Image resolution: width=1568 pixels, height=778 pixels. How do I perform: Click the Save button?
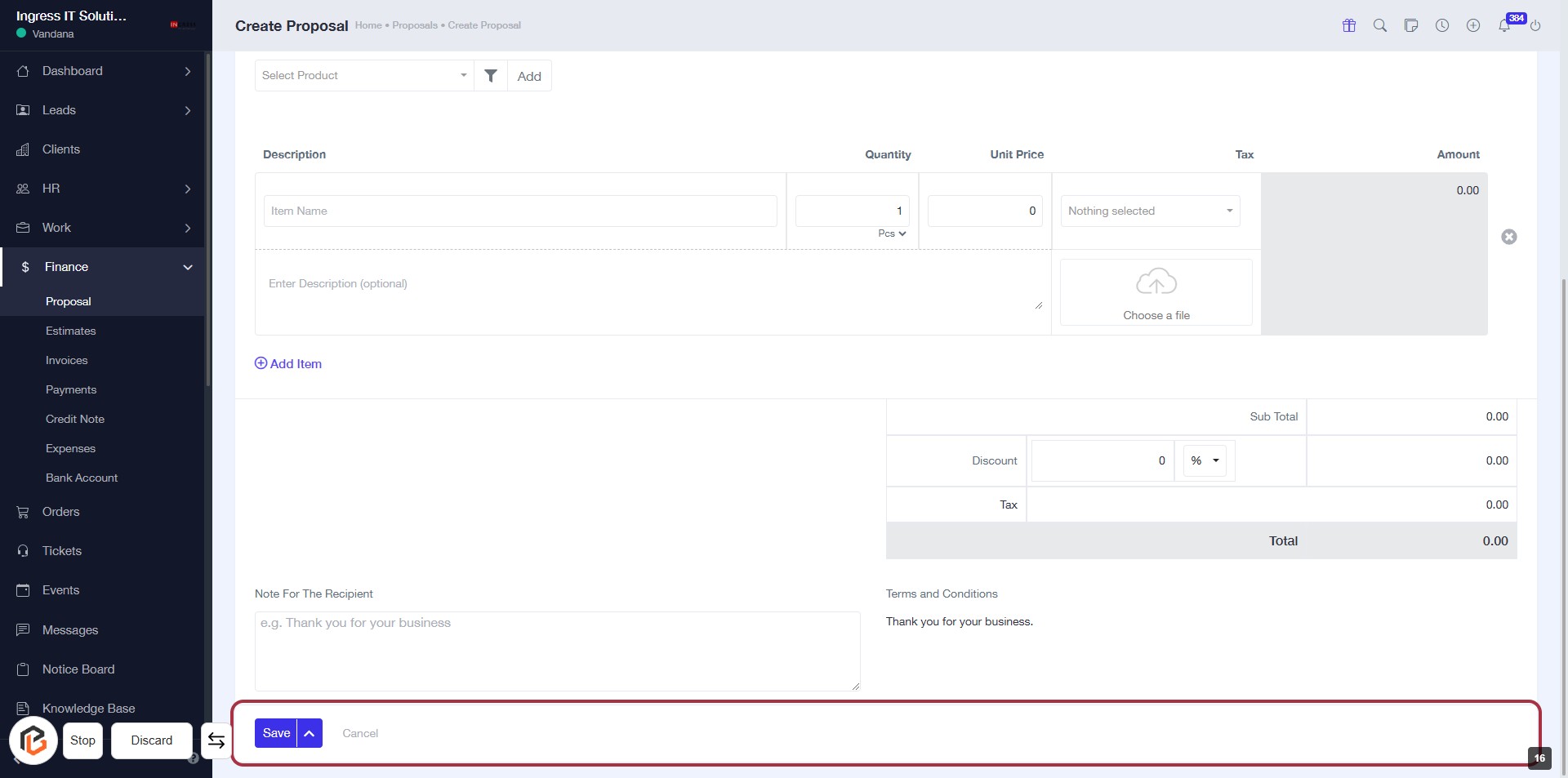tap(276, 733)
